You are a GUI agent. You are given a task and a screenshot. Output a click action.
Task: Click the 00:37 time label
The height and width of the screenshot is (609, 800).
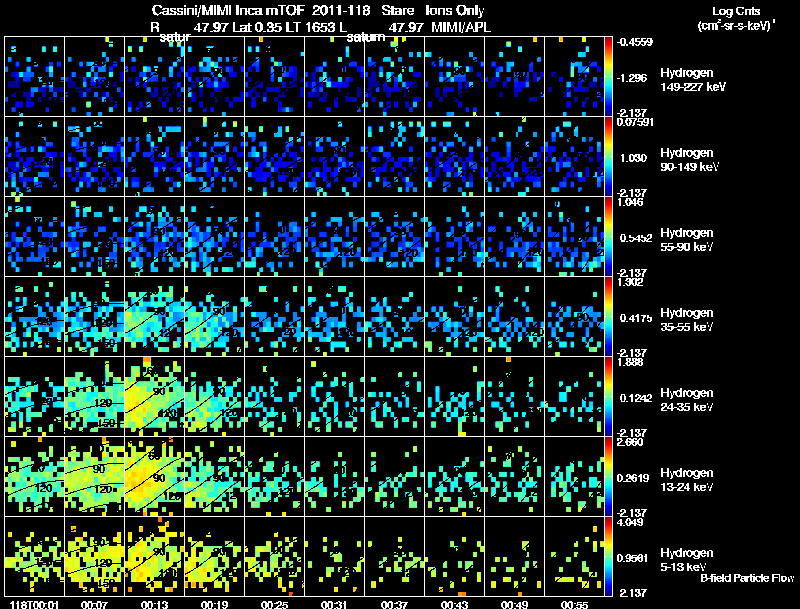[394, 604]
